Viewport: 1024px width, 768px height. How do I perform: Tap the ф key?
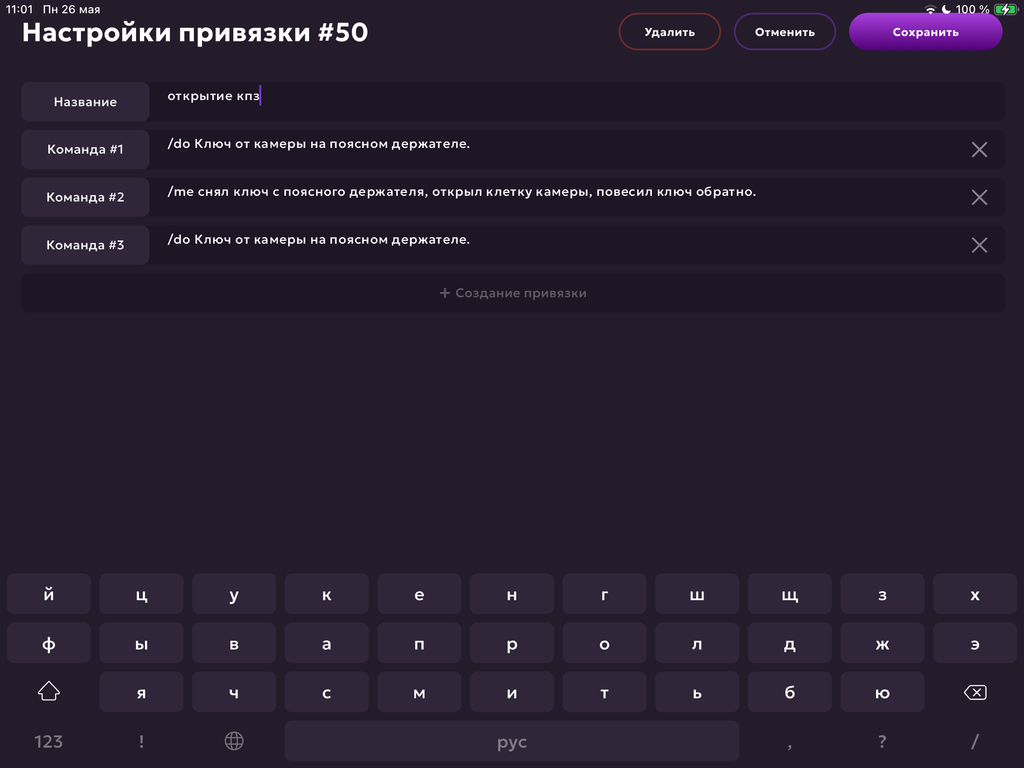[49, 643]
